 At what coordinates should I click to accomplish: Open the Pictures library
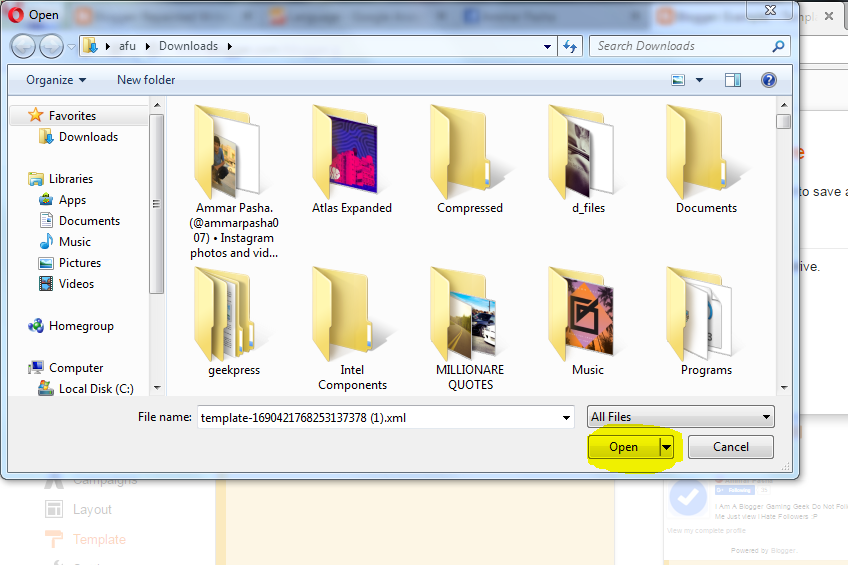coord(80,263)
